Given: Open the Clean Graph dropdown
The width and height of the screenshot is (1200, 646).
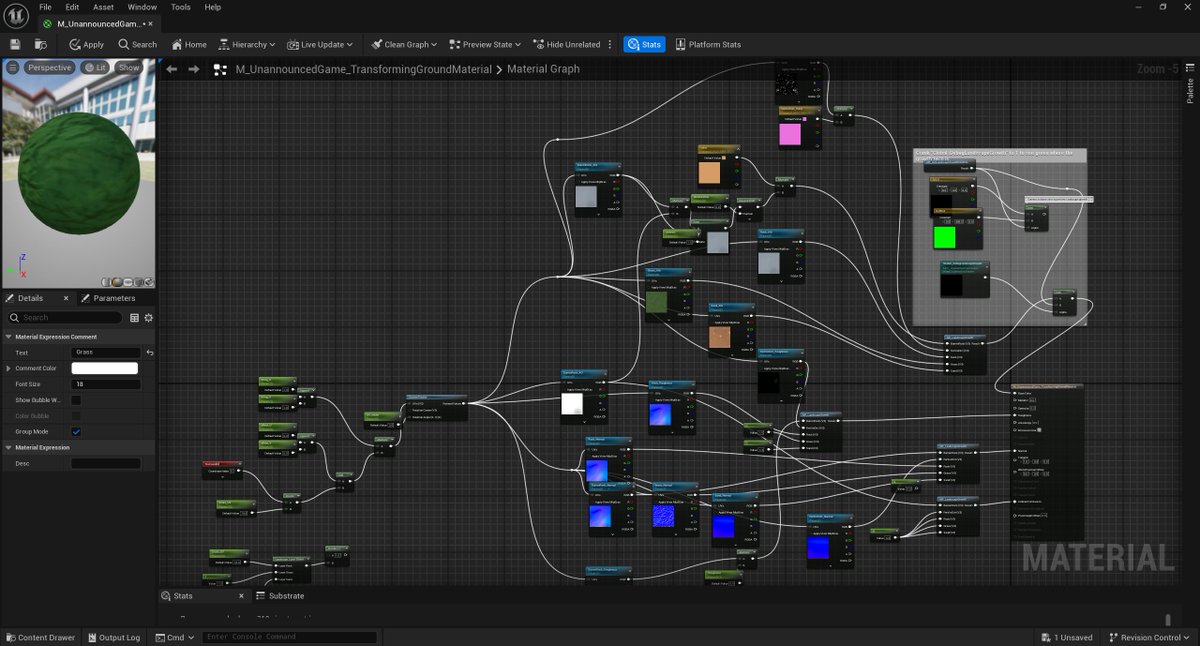Looking at the screenshot, I should coord(404,44).
